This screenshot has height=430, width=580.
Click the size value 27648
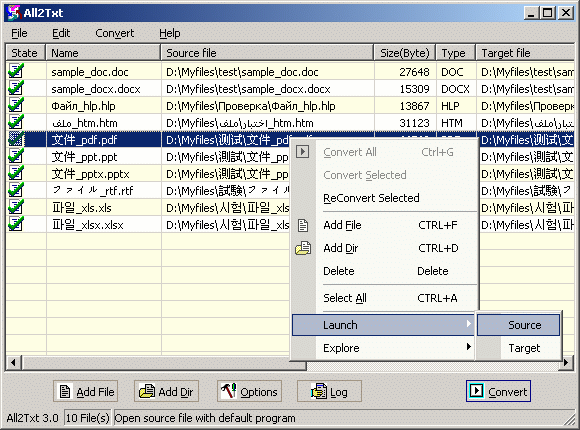point(414,72)
